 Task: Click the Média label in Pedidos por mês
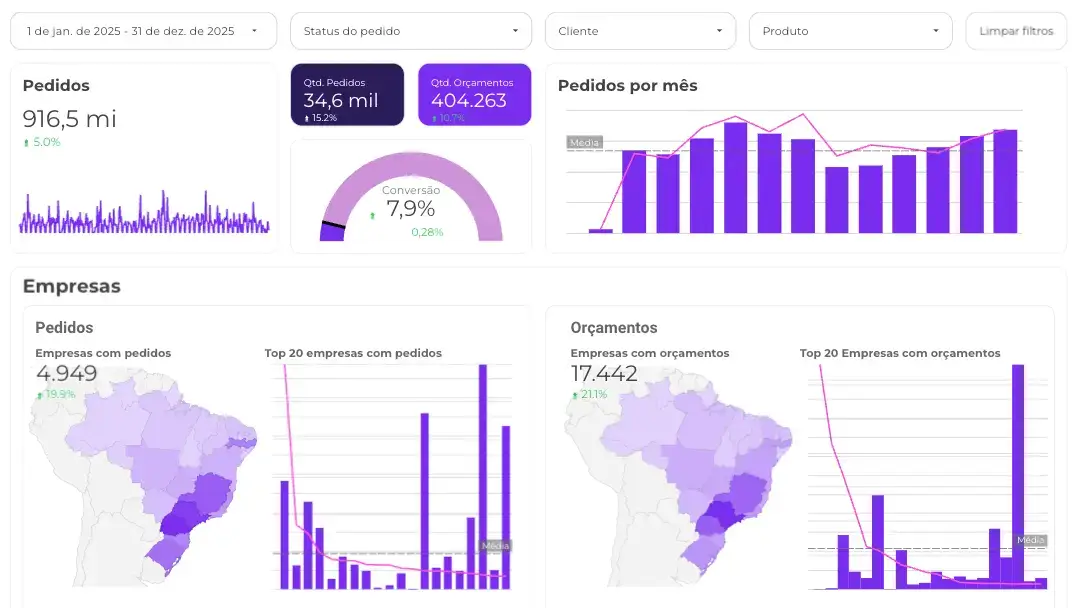click(583, 143)
